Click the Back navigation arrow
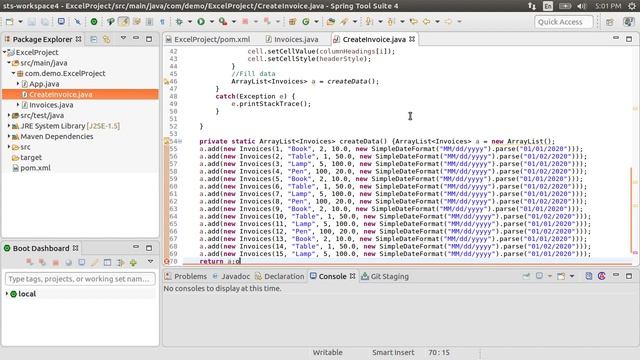Viewport: 640px width, 360px height. point(427,22)
